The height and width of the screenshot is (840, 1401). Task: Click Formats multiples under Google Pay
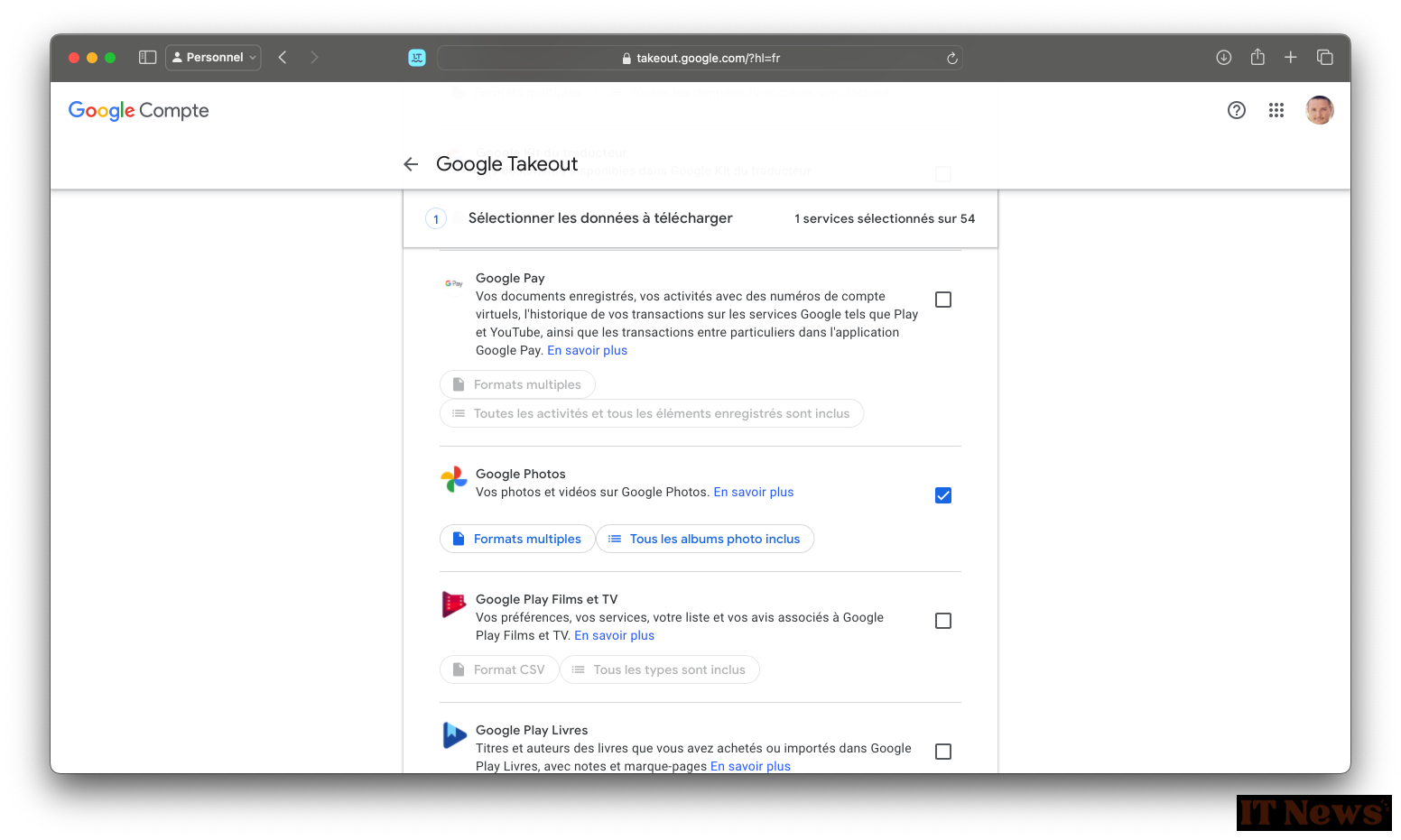pos(517,384)
